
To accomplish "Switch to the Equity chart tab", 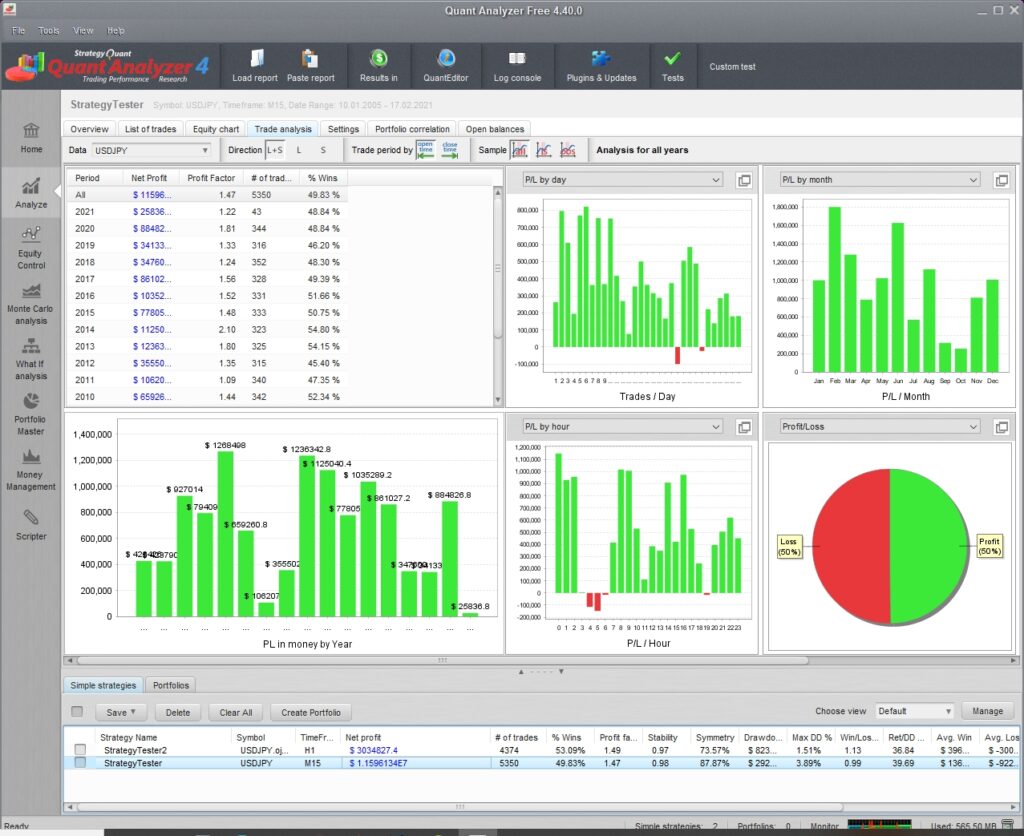I will 216,129.
